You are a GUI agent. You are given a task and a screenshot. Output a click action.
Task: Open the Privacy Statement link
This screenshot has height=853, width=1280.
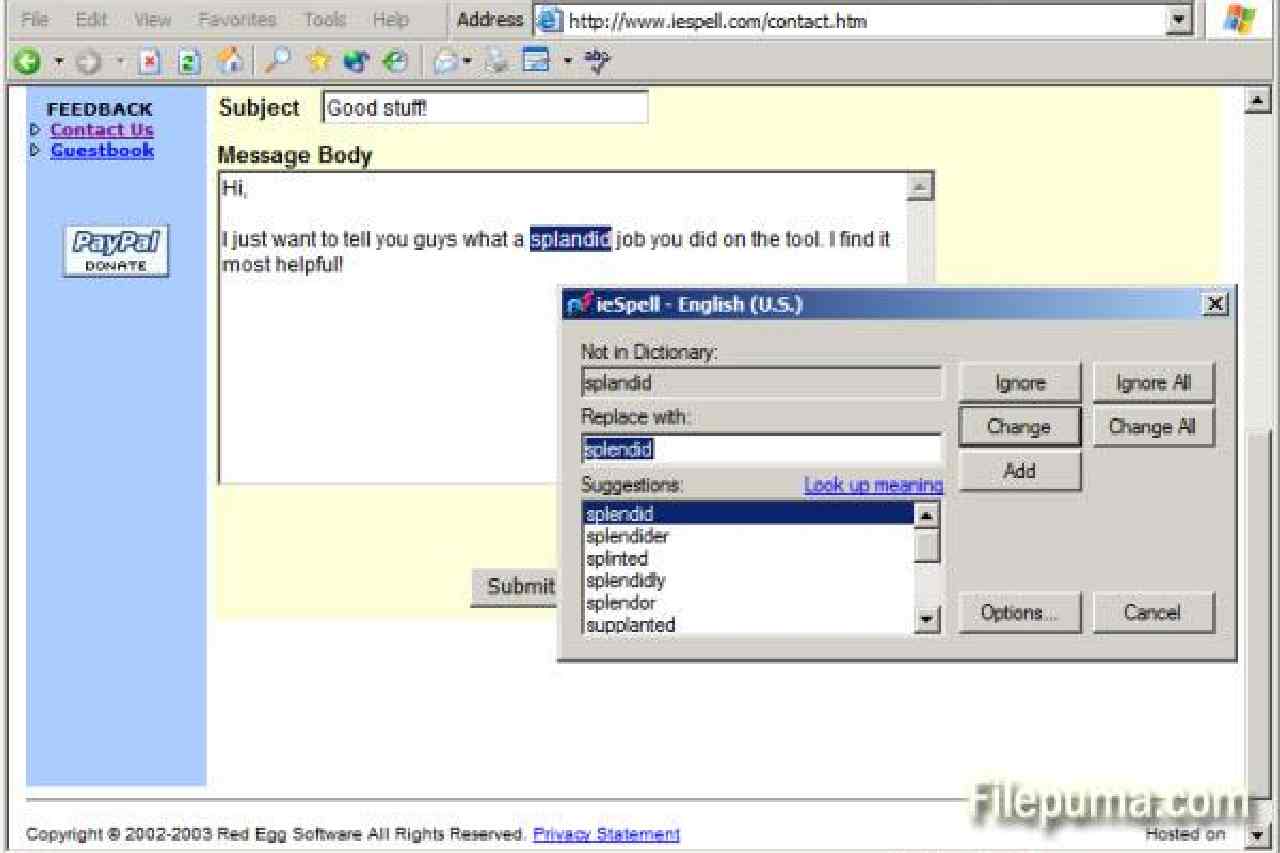pyautogui.click(x=606, y=834)
